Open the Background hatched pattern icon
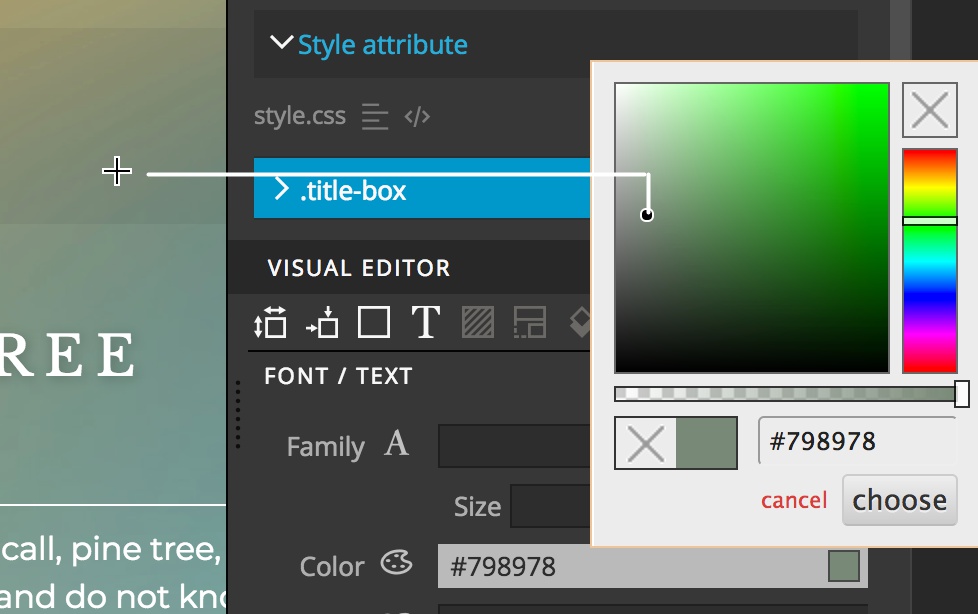 (478, 322)
